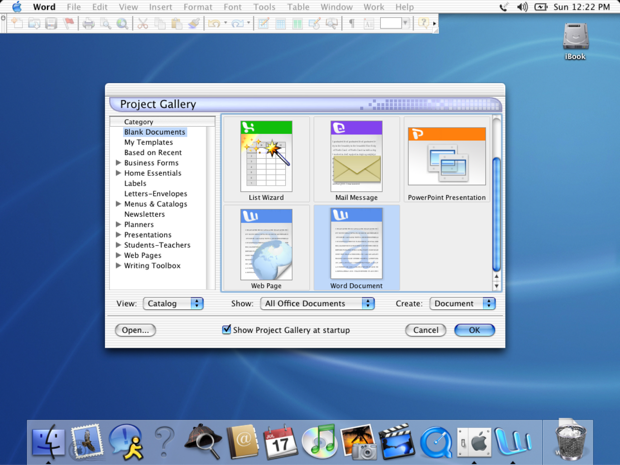Open the Help menu
Viewport: 620px width, 465px height.
405,7
